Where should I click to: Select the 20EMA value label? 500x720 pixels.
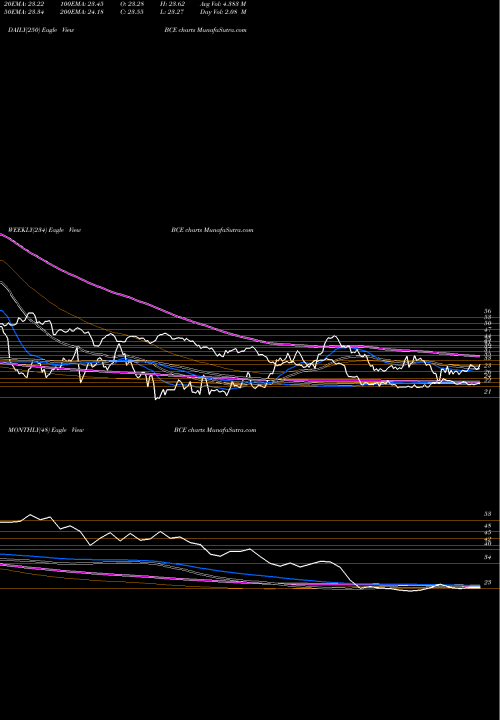coord(23,4)
